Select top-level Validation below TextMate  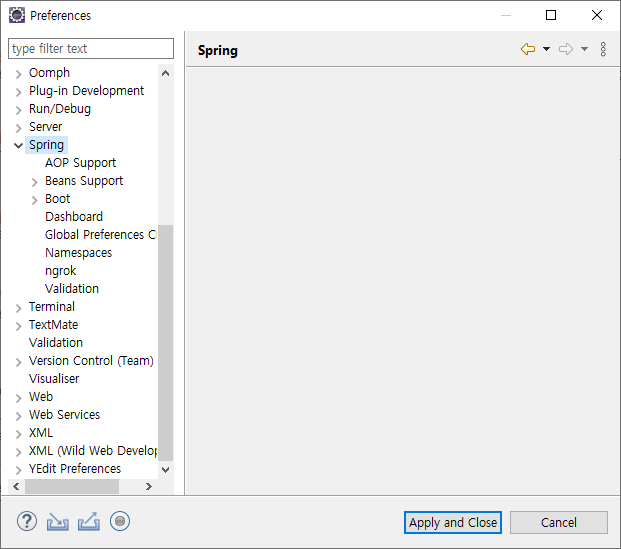pos(56,343)
